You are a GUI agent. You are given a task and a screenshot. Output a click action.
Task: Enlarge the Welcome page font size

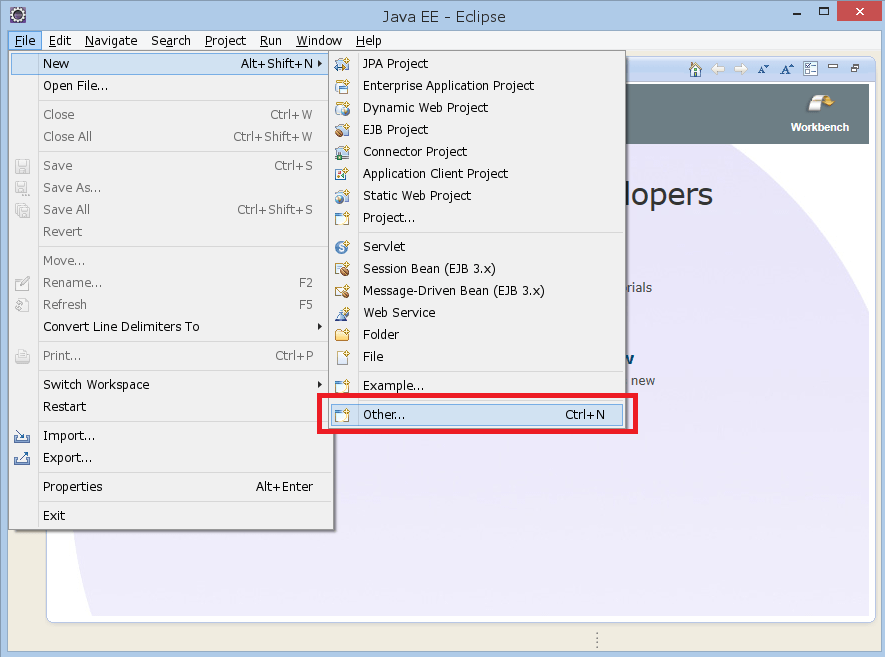tap(787, 69)
